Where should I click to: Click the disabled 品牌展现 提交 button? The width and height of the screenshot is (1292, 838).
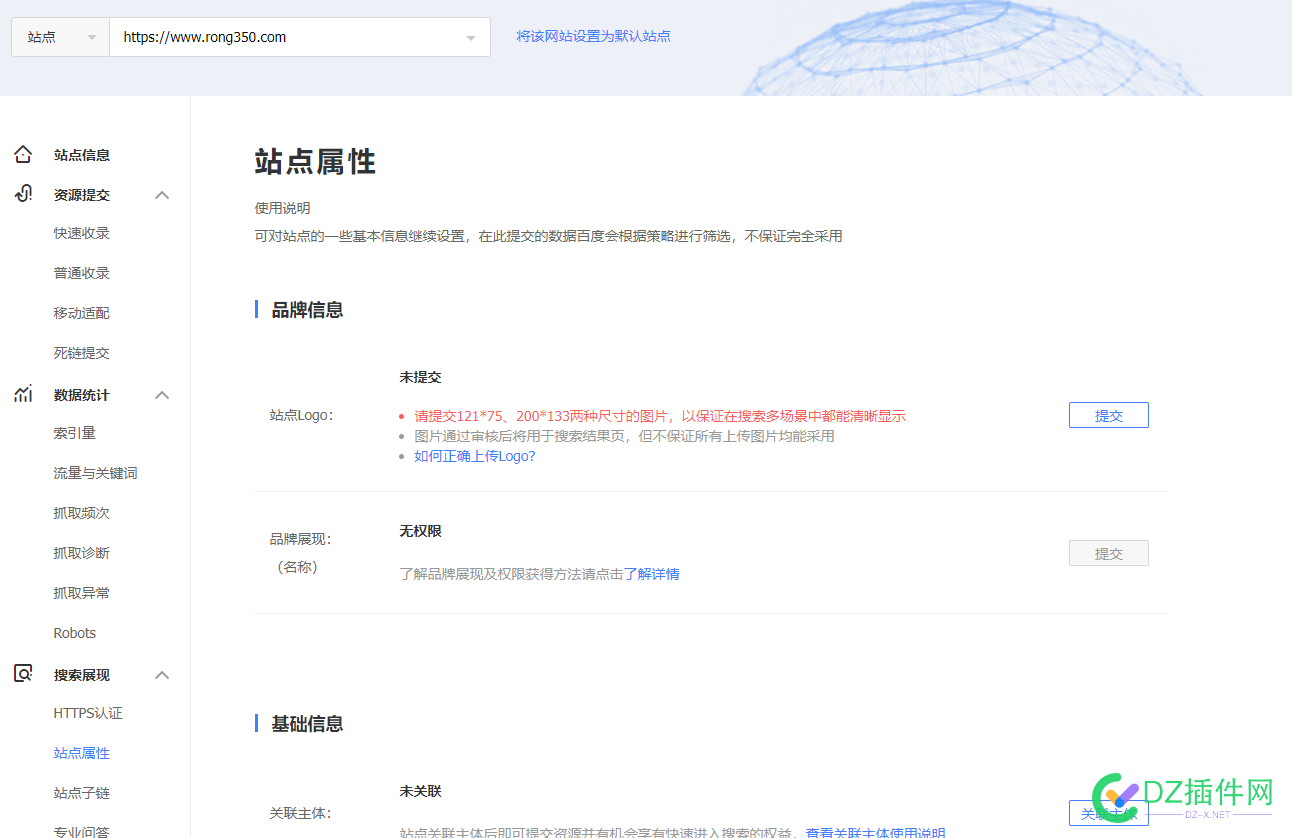pos(1108,553)
